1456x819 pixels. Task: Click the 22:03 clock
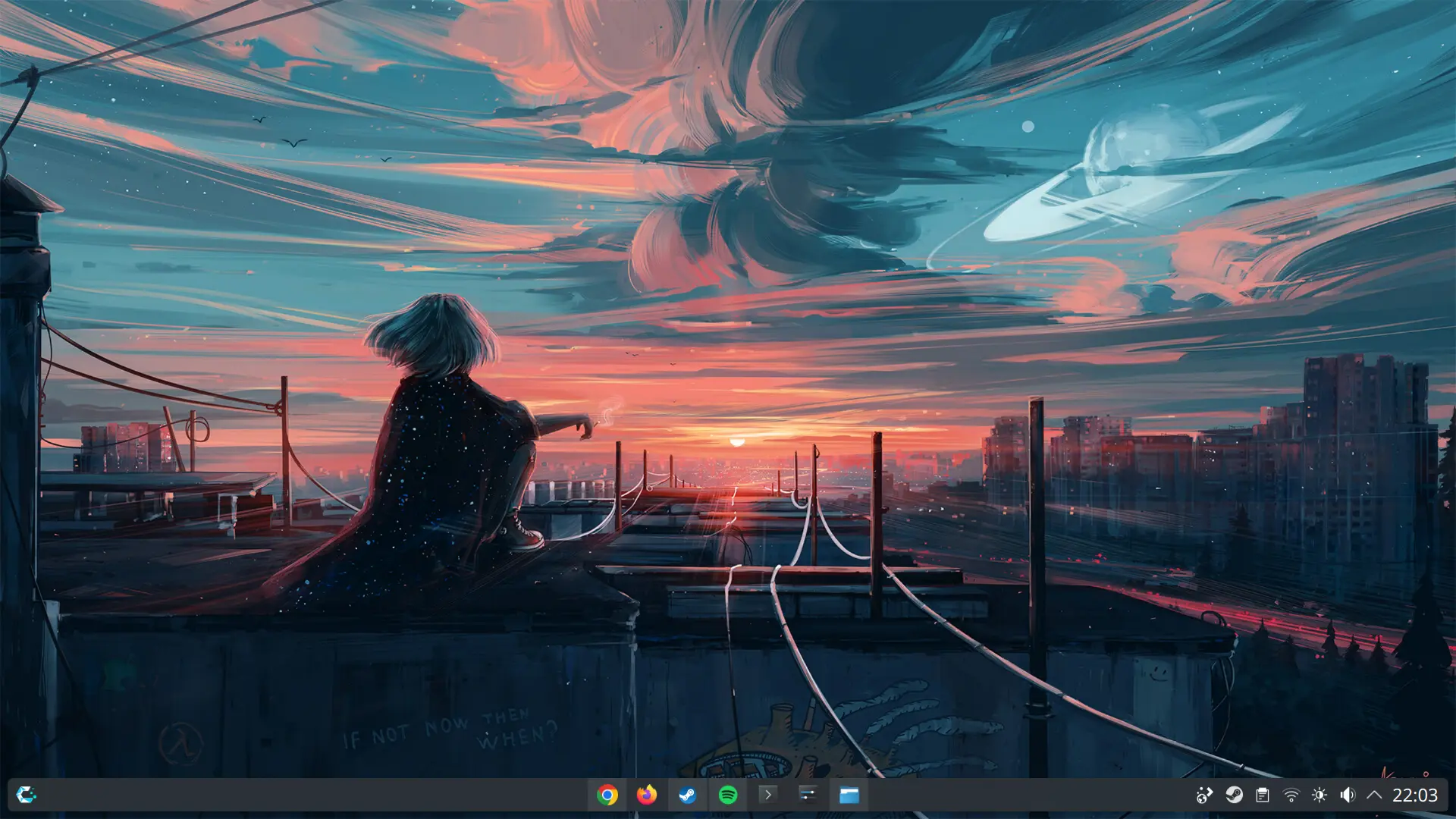(x=1415, y=795)
